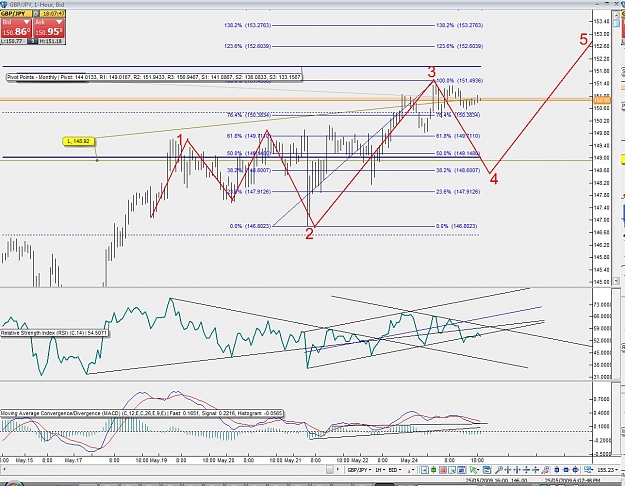Image resolution: width=625 pixels, height=486 pixels.
Task: Click the MACD indicator label
Action: [142, 413]
